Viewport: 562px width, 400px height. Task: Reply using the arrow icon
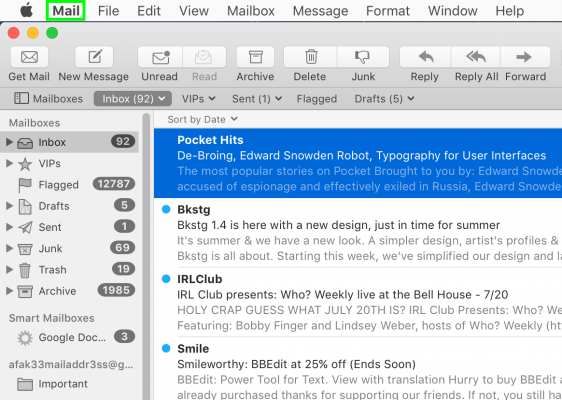(425, 57)
